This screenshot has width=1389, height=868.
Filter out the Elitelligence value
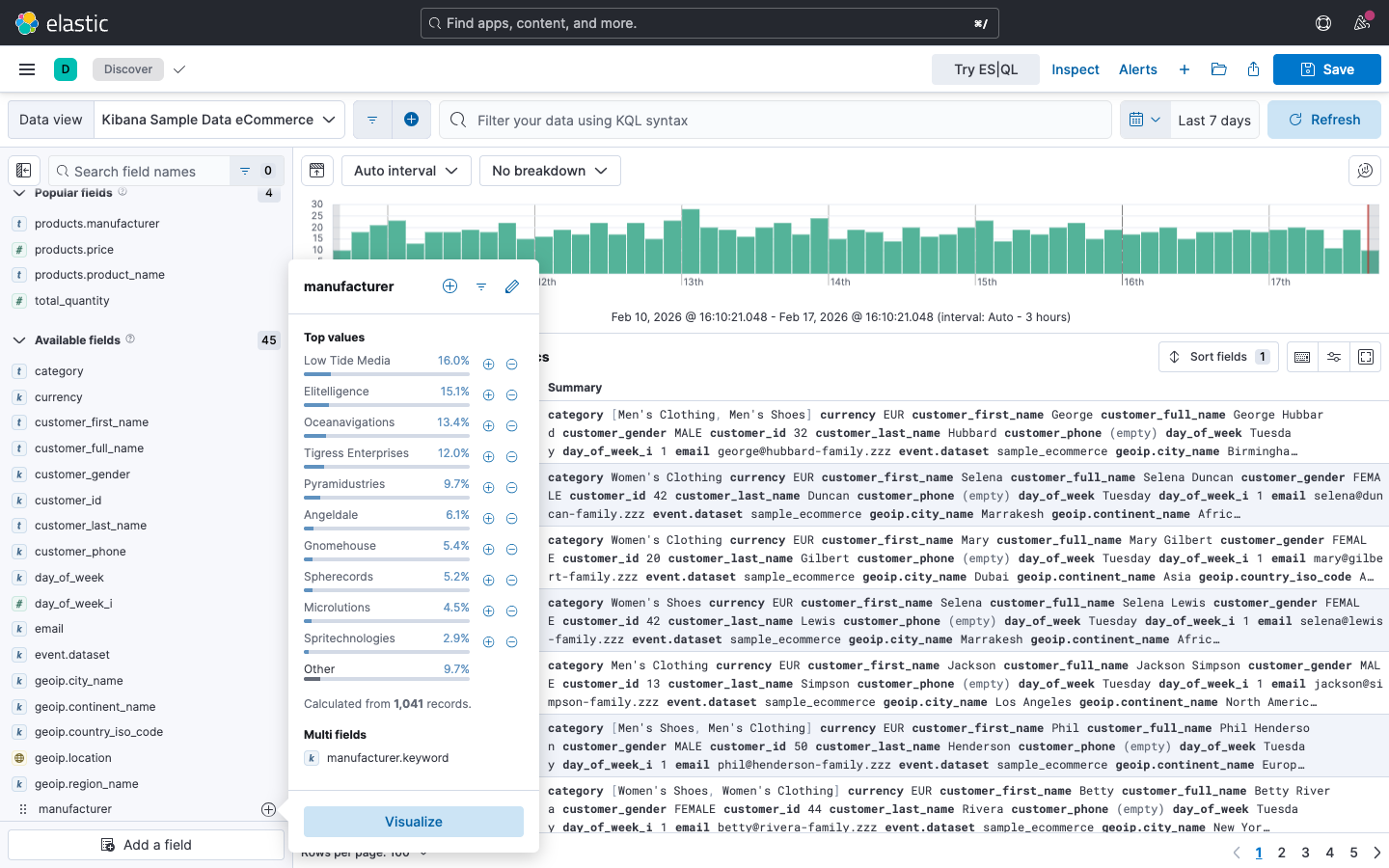(512, 395)
